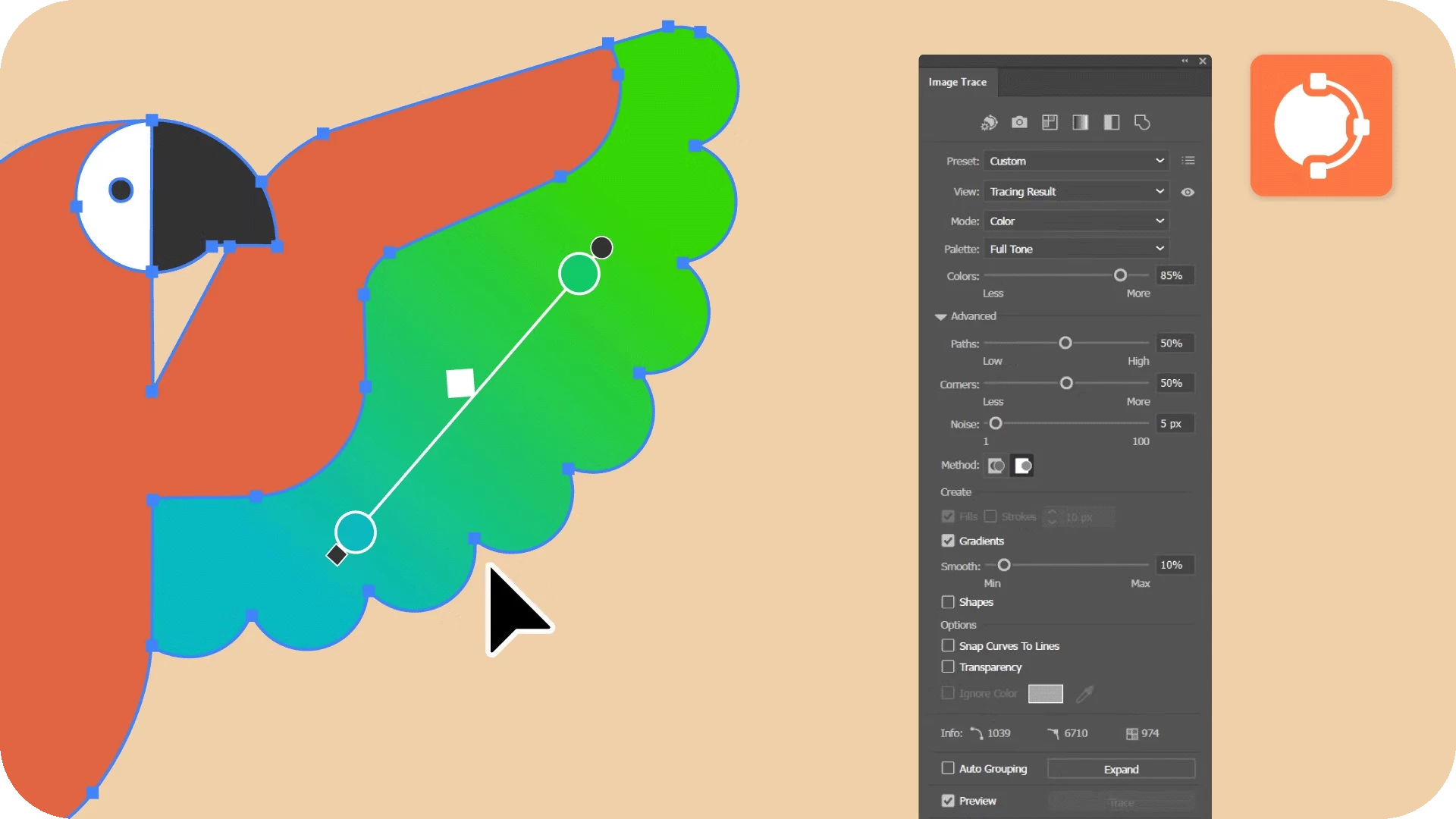Click the Image Trace panel tab
This screenshot has width=1456, height=819.
pyautogui.click(x=957, y=82)
